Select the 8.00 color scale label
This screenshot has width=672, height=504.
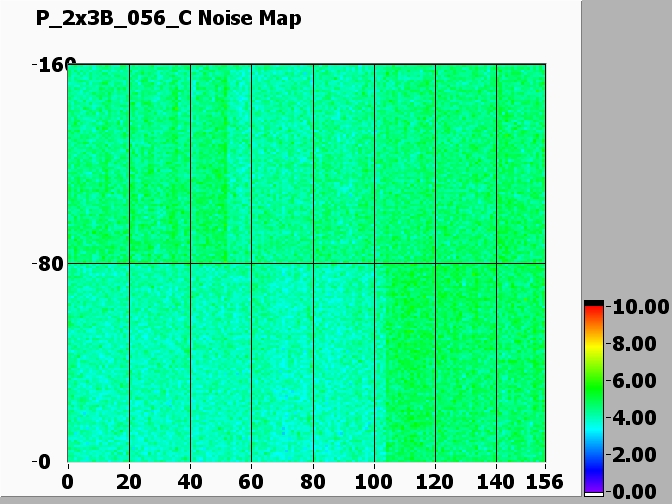(636, 343)
